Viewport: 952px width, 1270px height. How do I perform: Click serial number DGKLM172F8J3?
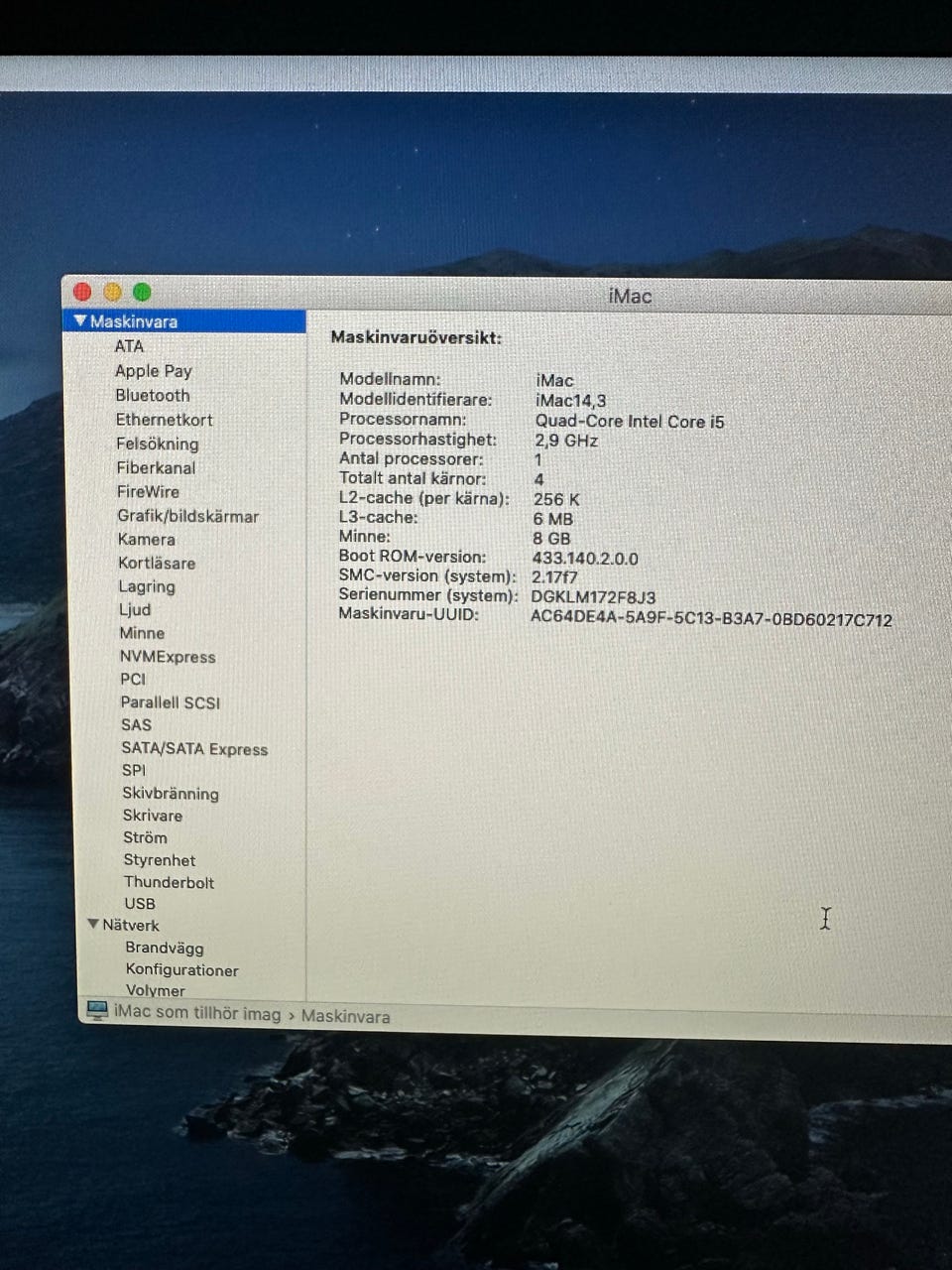(593, 597)
